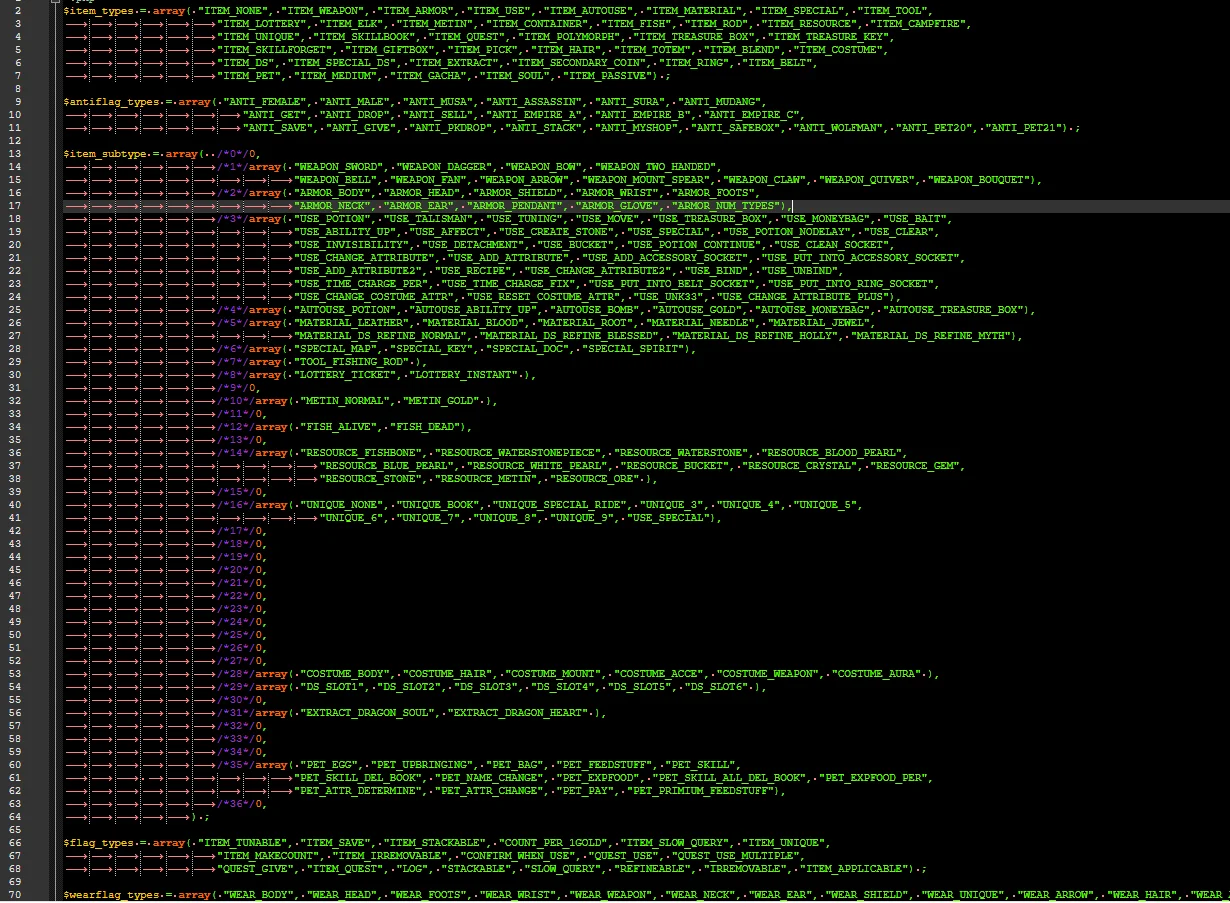
Task: Click the "ARMOR_NUM_TYPES" string
Action: (x=724, y=205)
